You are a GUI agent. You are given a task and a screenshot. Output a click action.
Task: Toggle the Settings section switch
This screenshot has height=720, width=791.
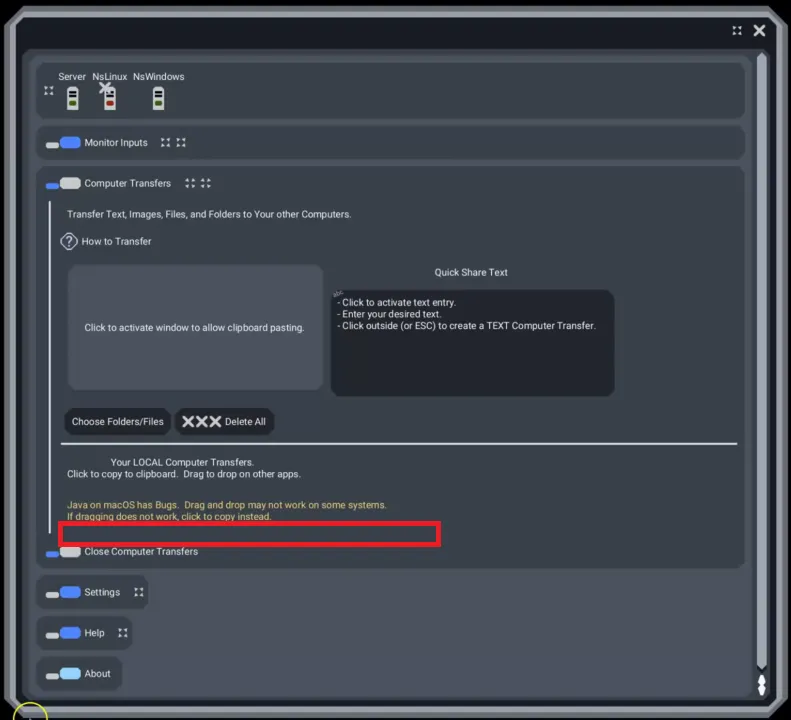point(63,593)
